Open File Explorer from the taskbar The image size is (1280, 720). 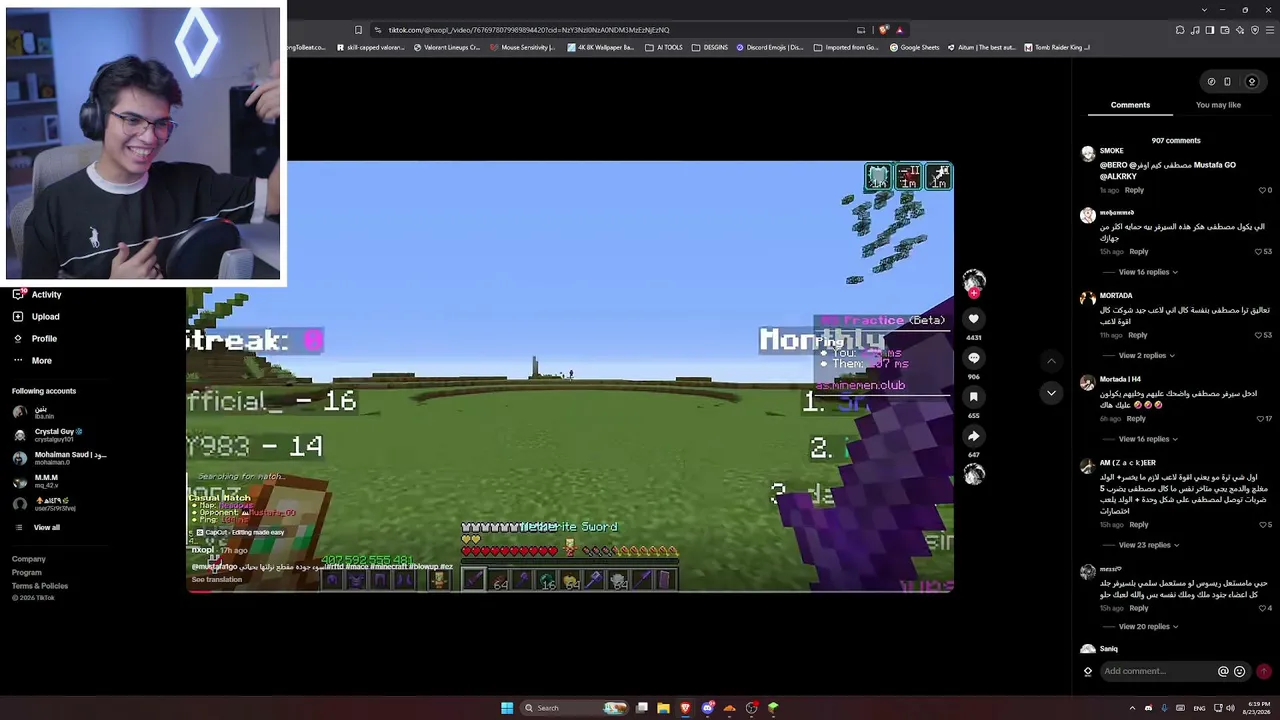(x=663, y=708)
